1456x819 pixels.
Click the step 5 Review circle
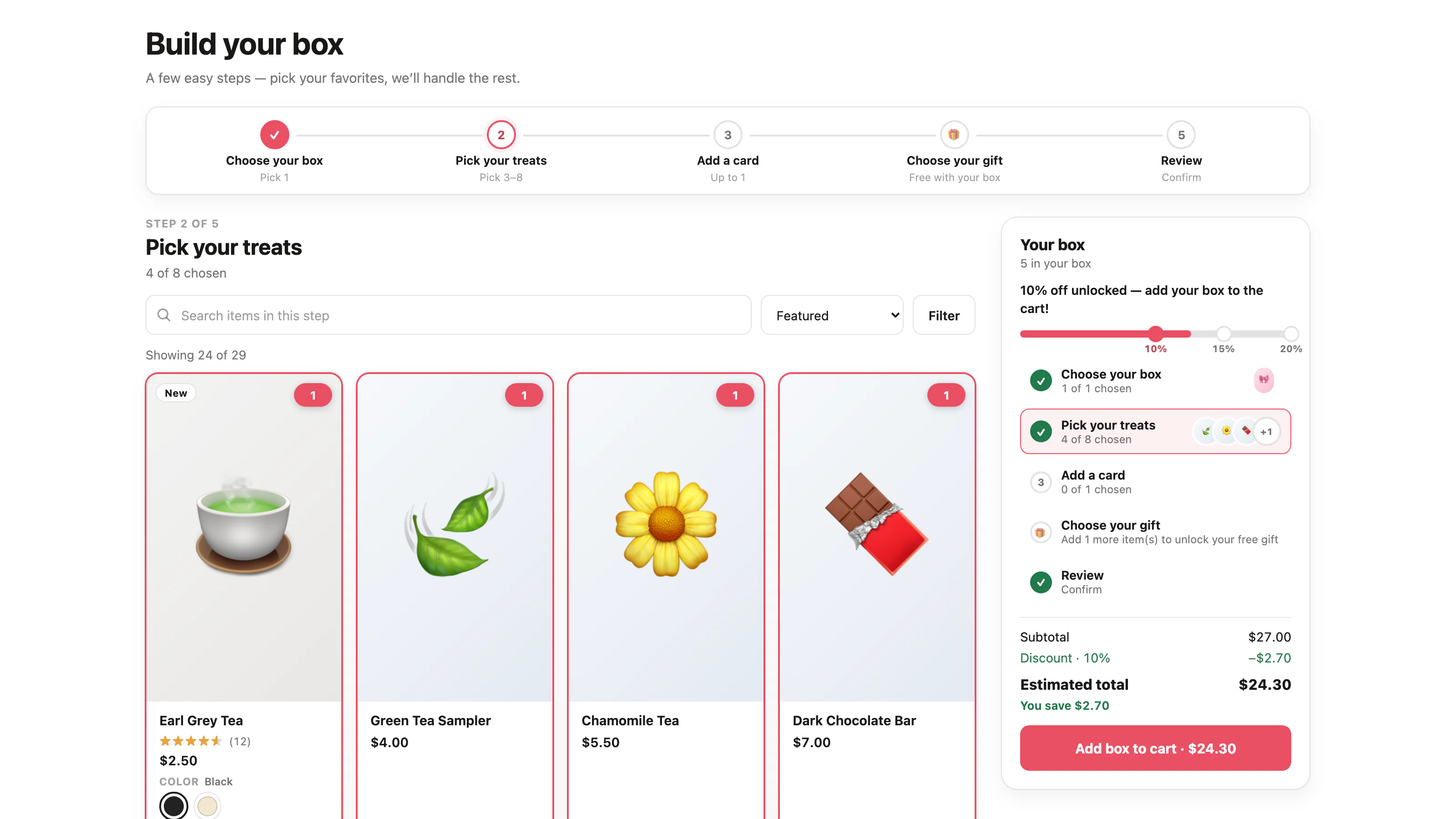coord(1181,135)
